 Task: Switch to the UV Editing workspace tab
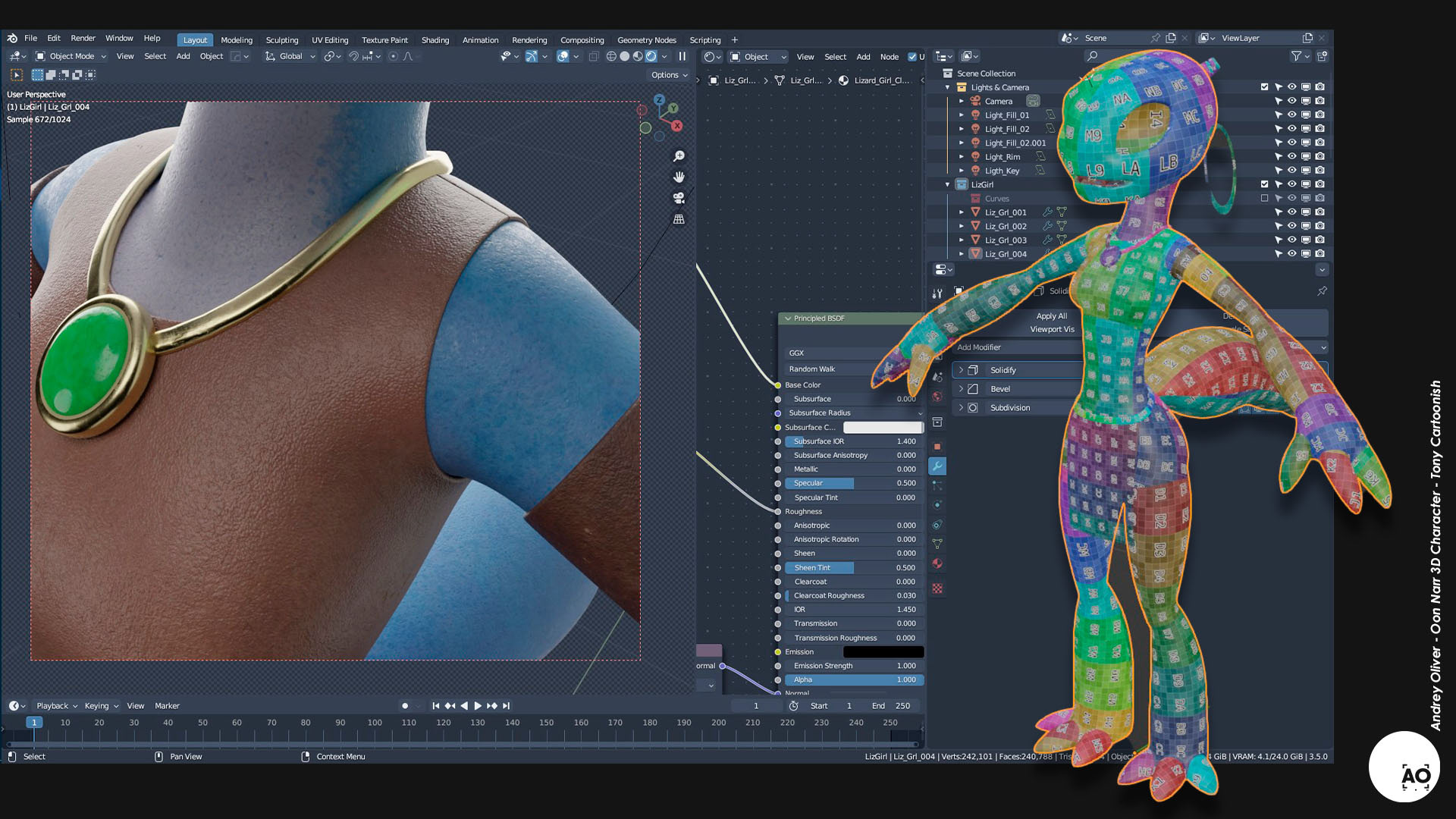pyautogui.click(x=330, y=40)
